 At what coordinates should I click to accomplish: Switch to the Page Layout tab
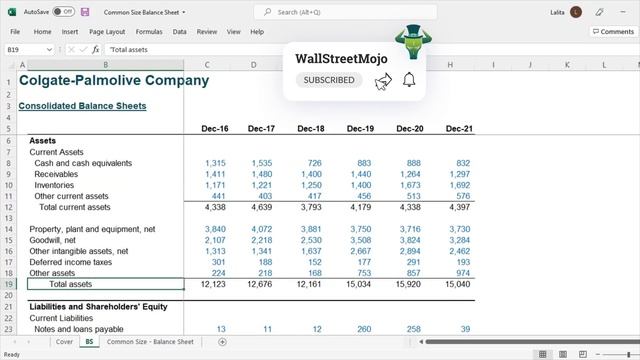[107, 31]
